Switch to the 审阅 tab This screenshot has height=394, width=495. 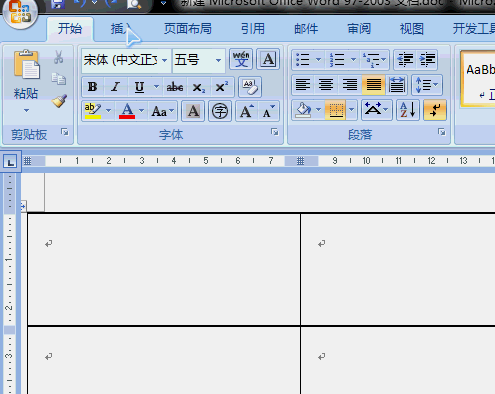pos(359,29)
